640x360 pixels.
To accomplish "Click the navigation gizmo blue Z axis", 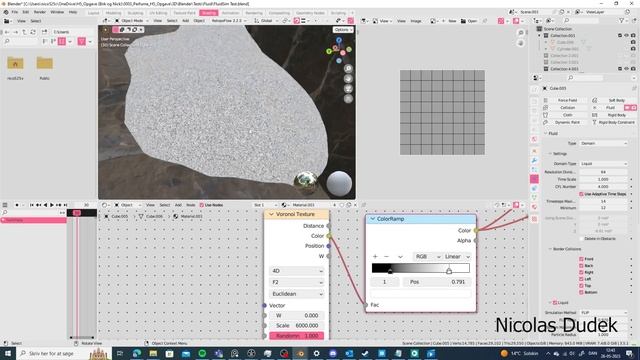I will [339, 40].
